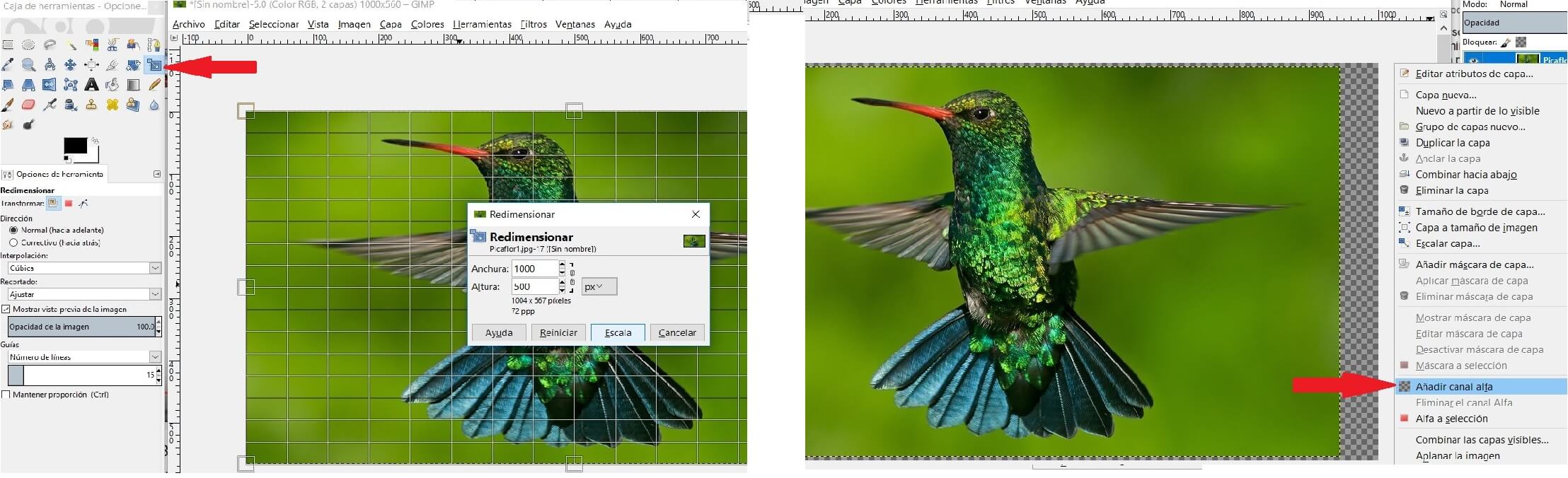This screenshot has width=1568, height=478.
Task: Select the Eraser tool
Action: point(28,105)
